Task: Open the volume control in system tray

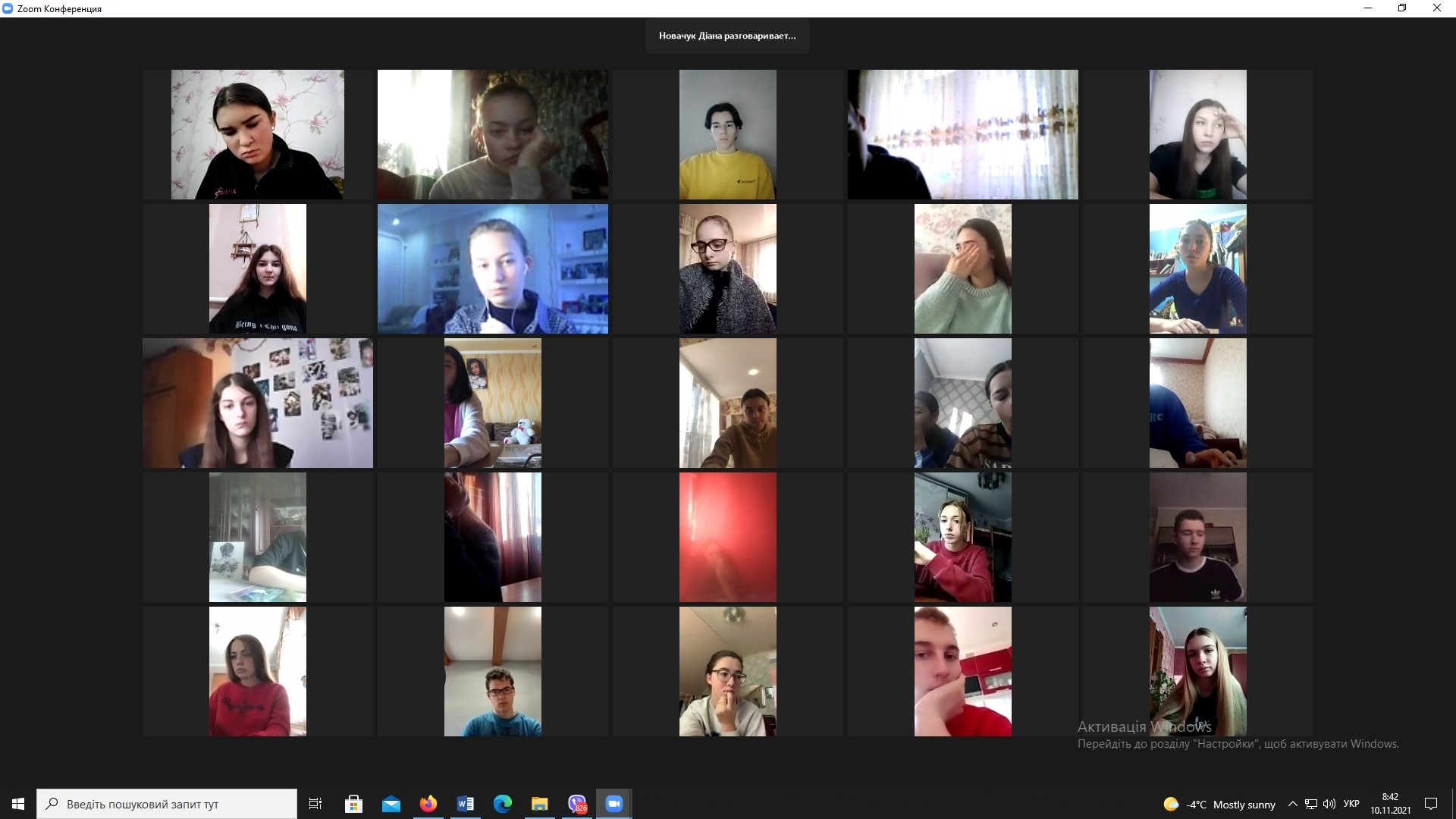Action: click(x=1329, y=804)
